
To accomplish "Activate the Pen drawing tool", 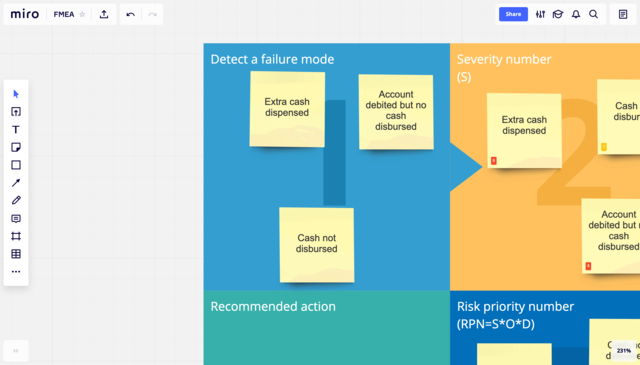I will pyautogui.click(x=16, y=200).
